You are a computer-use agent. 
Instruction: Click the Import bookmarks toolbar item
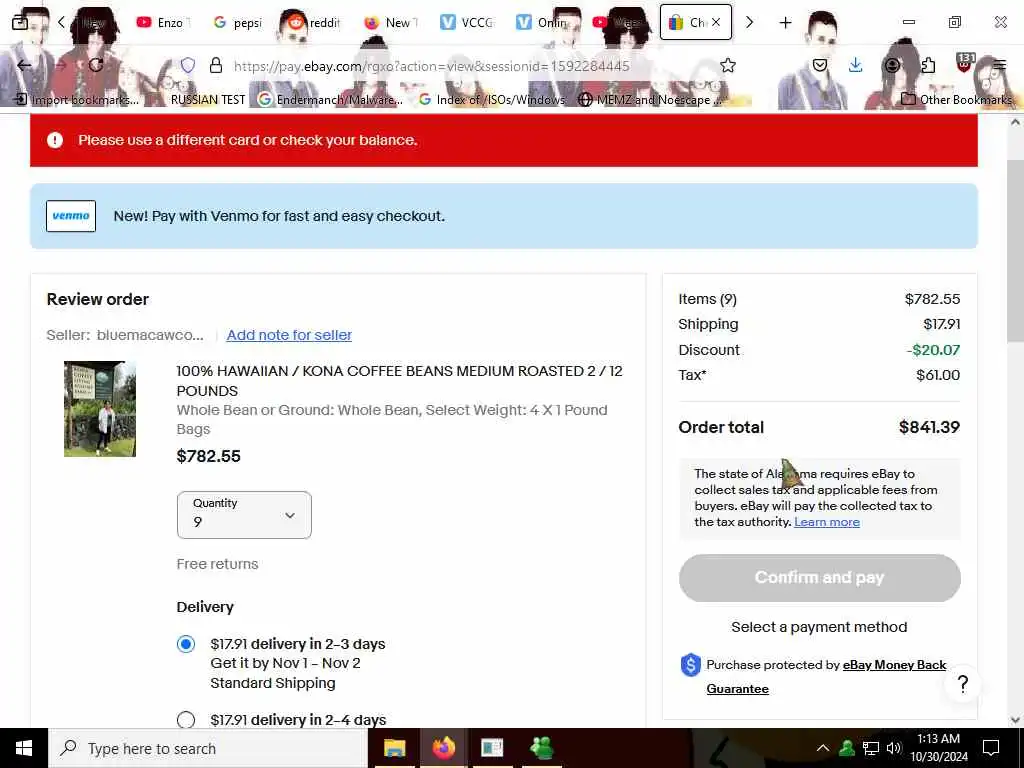(77, 99)
